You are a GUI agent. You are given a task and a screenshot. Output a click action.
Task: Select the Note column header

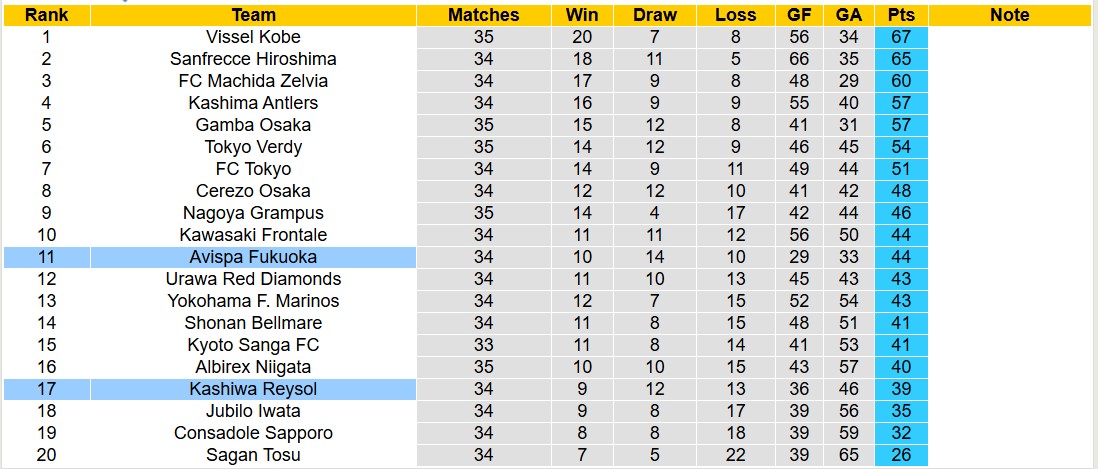coord(1009,15)
